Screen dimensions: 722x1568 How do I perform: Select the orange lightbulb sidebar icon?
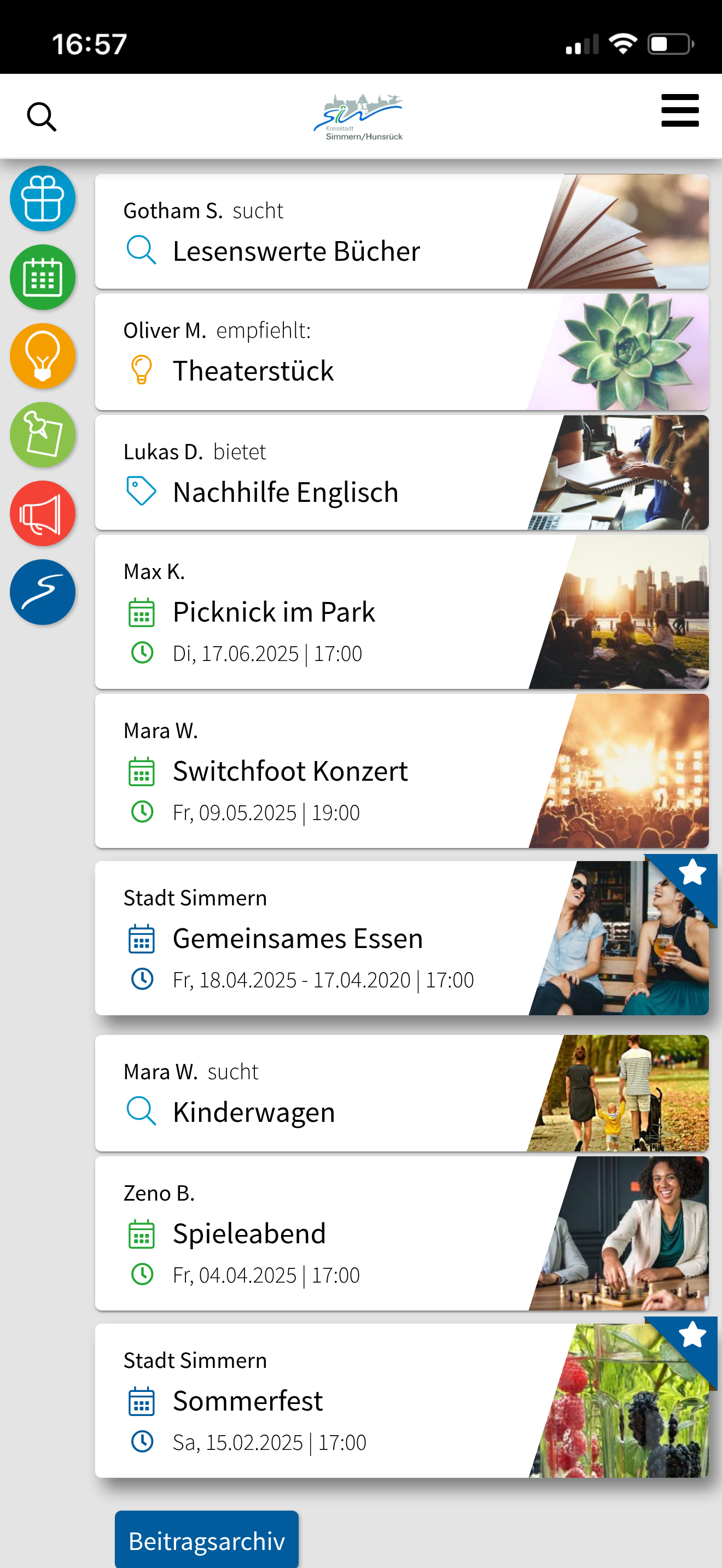[43, 356]
